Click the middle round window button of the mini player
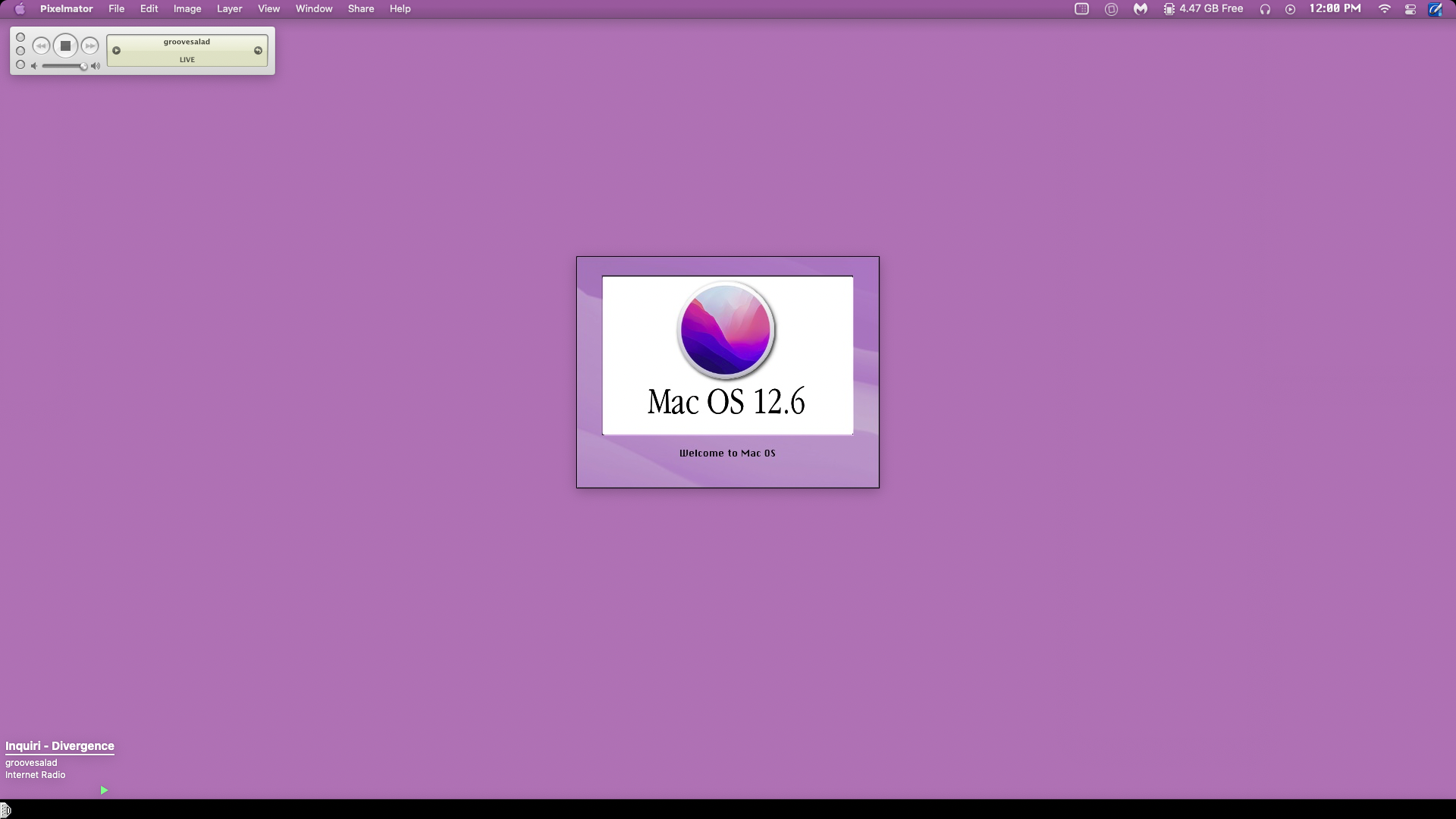 click(x=20, y=51)
